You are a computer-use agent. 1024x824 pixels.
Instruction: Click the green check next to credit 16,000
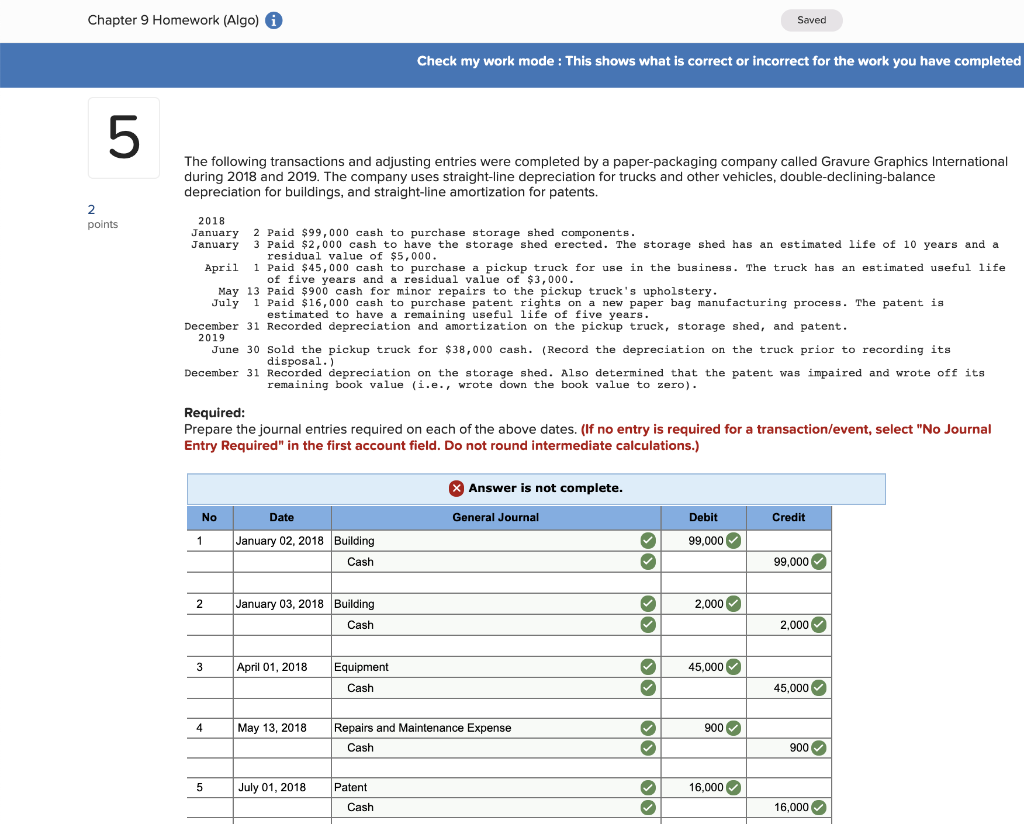pyautogui.click(x=819, y=808)
